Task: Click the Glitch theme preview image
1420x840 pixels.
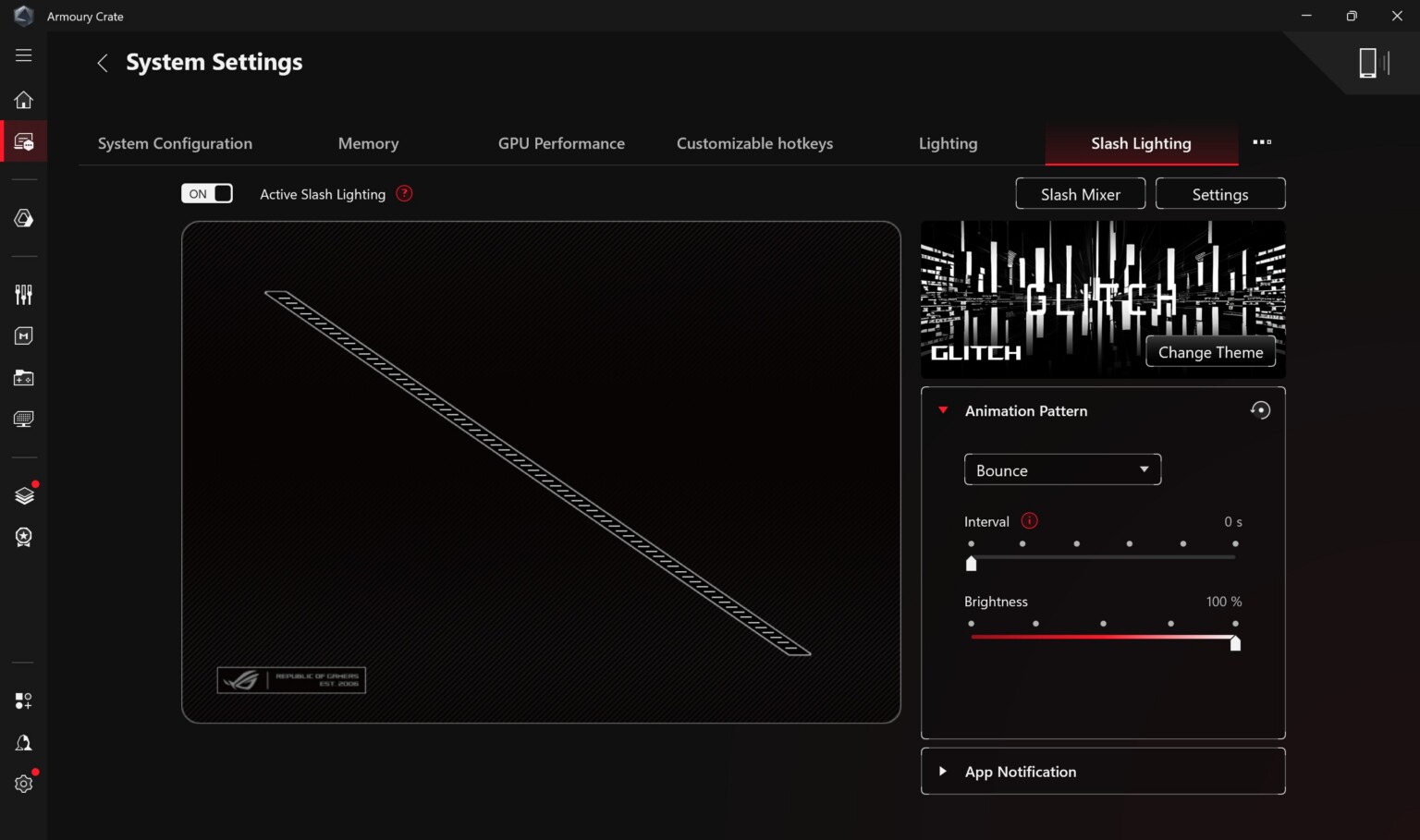Action: 1103,298
